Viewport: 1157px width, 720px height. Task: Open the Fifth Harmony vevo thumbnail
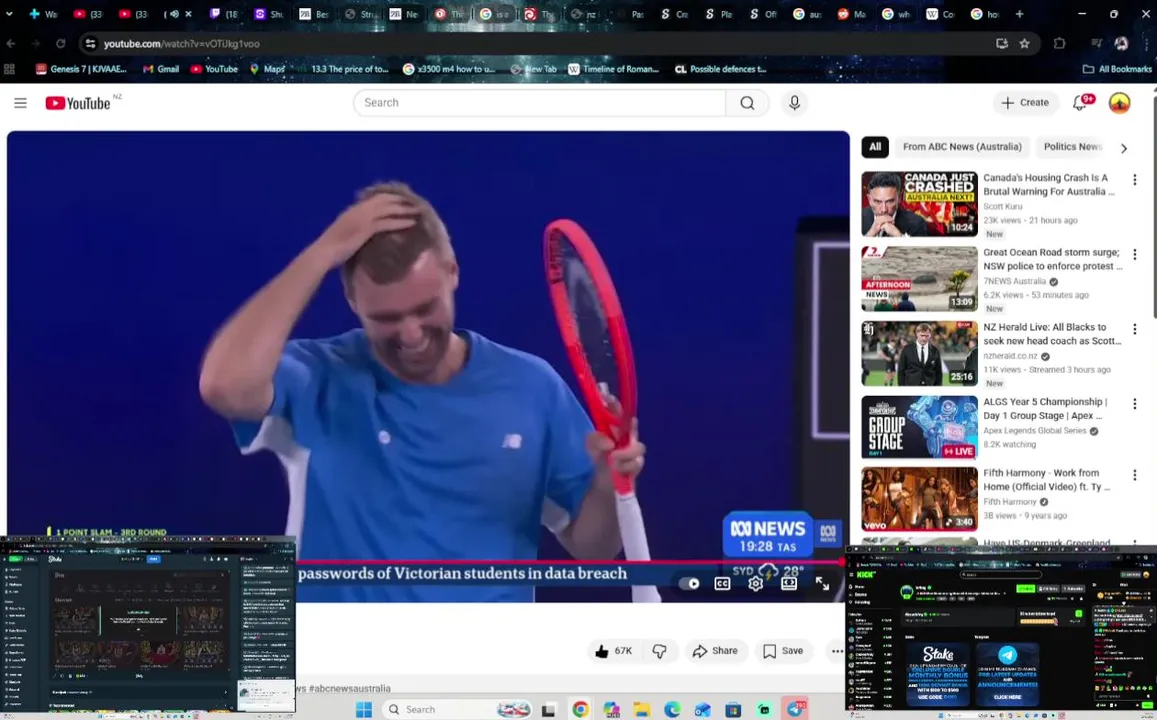coord(919,499)
